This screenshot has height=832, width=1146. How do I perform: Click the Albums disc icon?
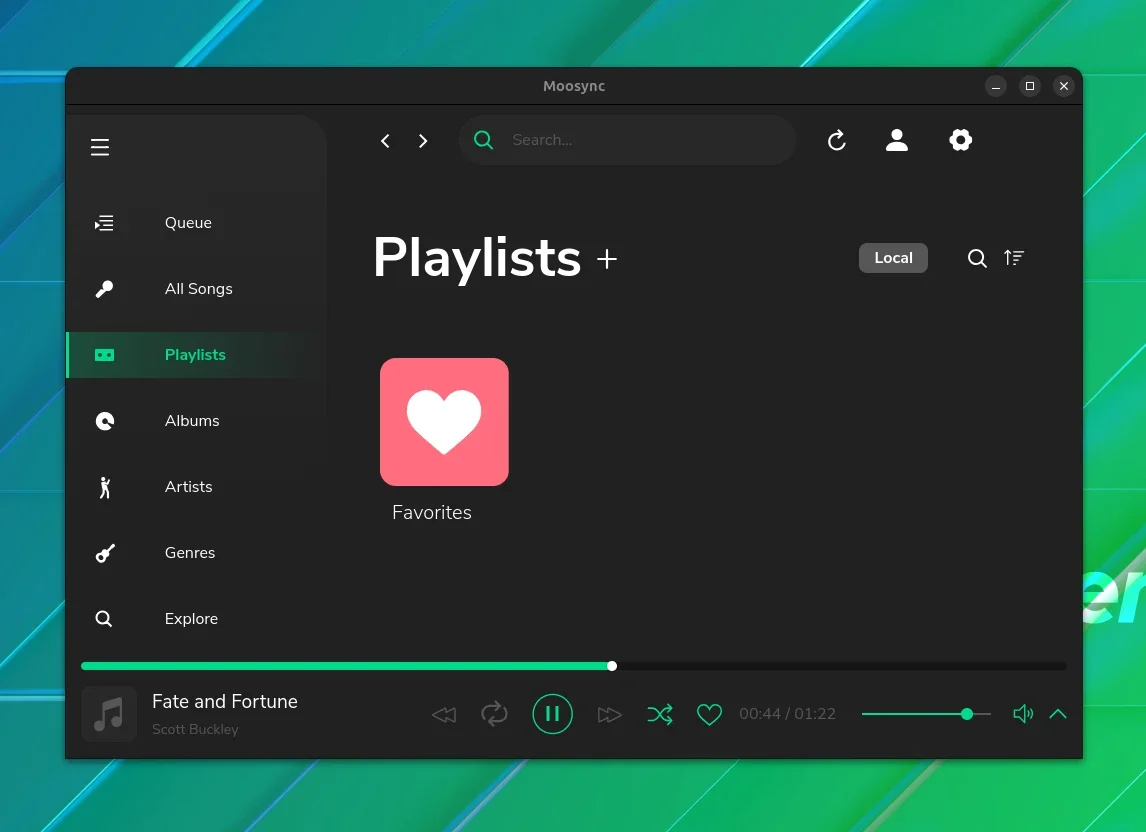coord(105,421)
